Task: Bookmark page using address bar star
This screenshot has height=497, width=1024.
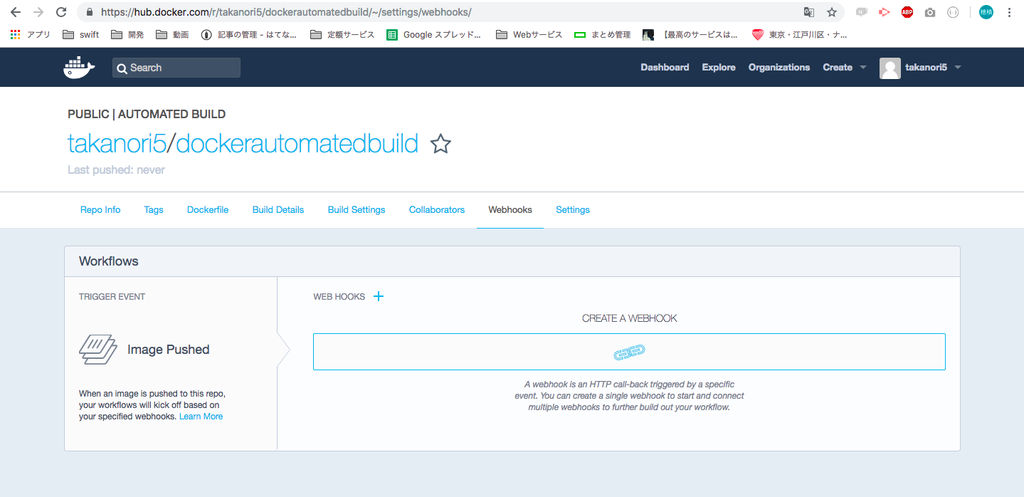Action: coord(831,12)
